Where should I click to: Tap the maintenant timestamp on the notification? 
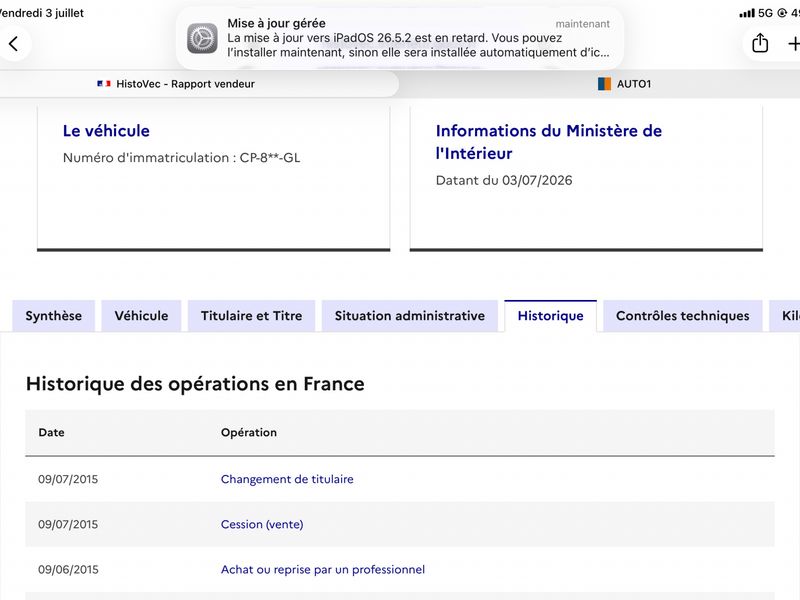click(x=583, y=24)
